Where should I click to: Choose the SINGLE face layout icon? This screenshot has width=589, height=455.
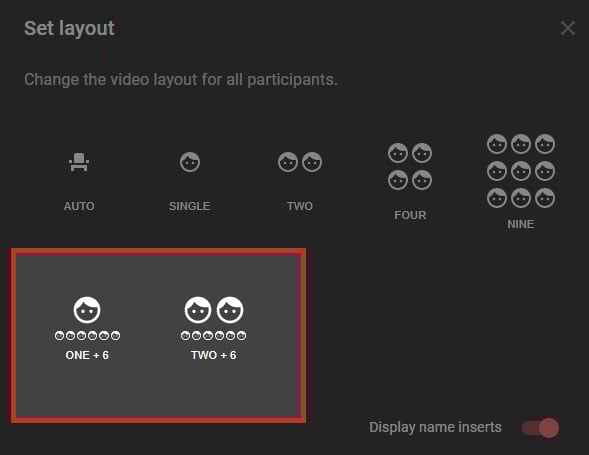pos(190,162)
